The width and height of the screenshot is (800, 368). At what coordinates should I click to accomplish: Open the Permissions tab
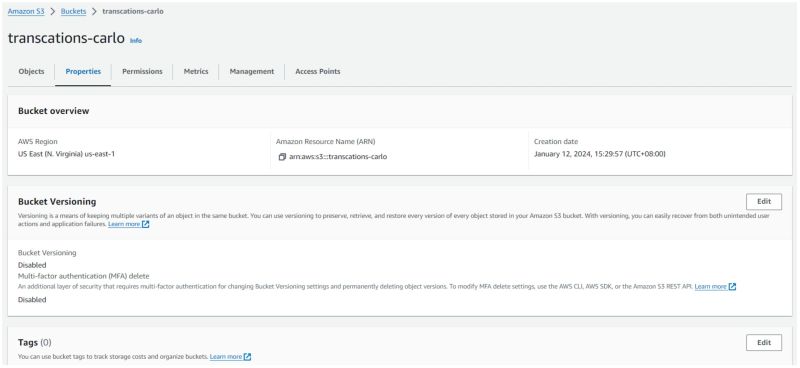coord(142,71)
